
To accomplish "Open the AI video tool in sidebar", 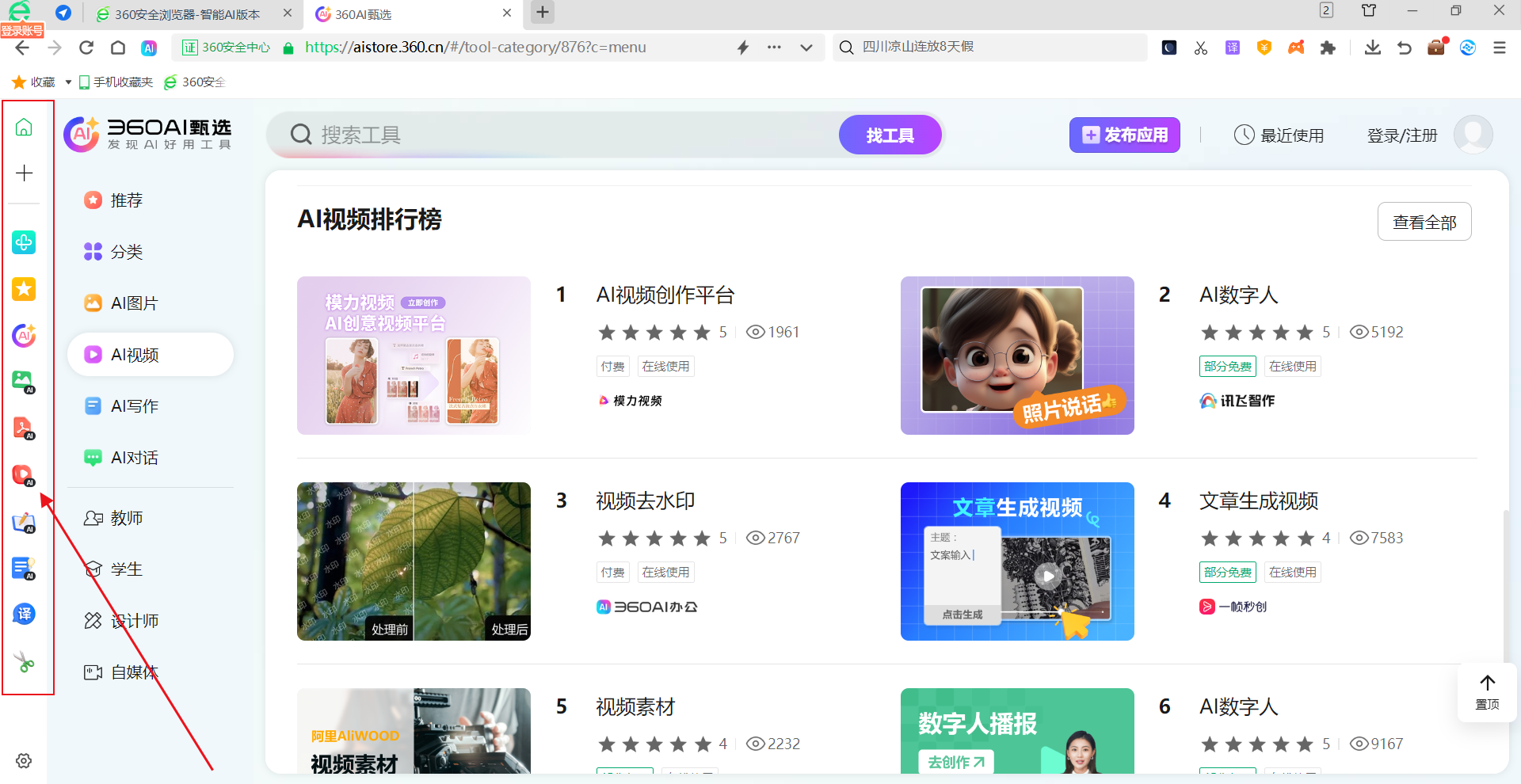I will 24,475.
